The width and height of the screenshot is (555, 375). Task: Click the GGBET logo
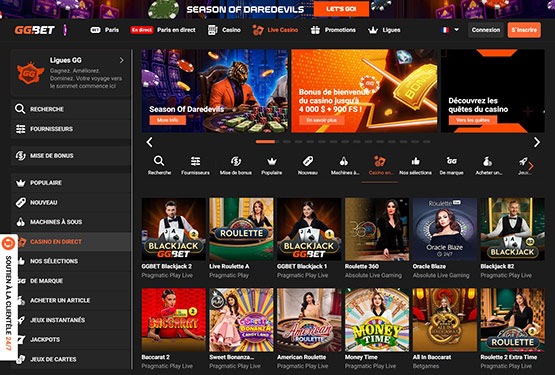tap(34, 30)
